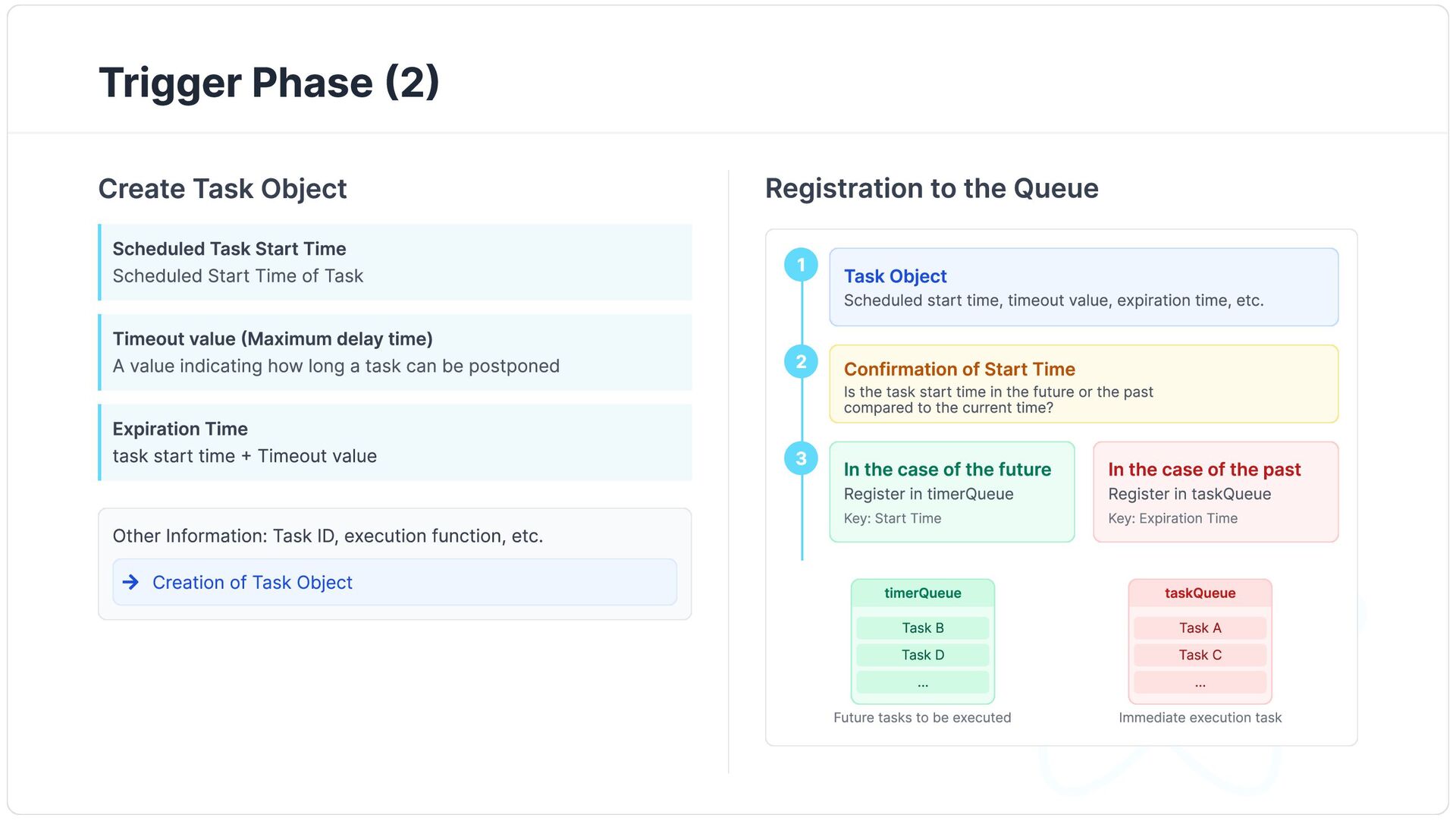The height and width of the screenshot is (824, 1456).
Task: Click the Expiration Time card
Action: pyautogui.click(x=394, y=442)
